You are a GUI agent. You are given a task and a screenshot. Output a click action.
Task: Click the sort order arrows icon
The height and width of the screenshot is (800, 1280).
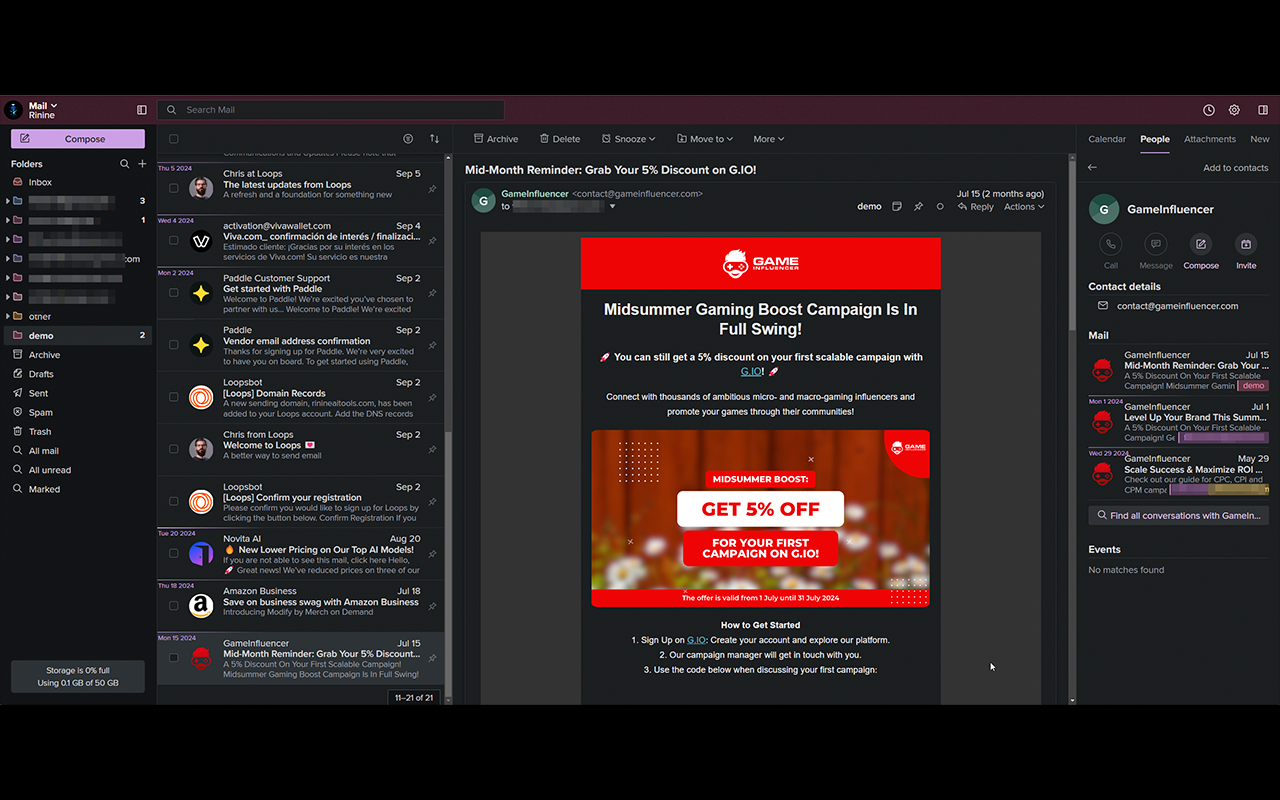click(434, 139)
